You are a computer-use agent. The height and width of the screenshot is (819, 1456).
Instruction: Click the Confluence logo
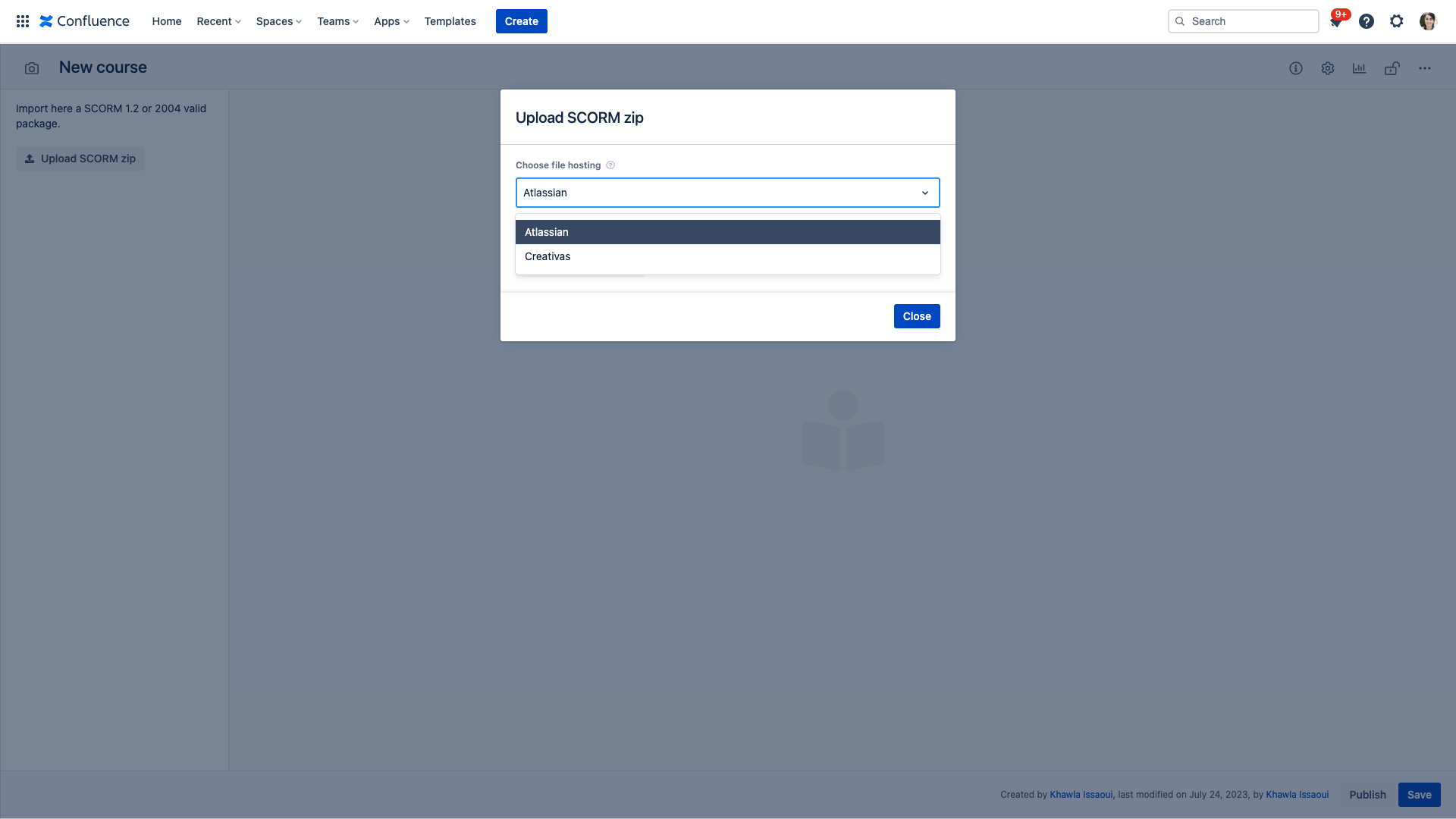(84, 21)
